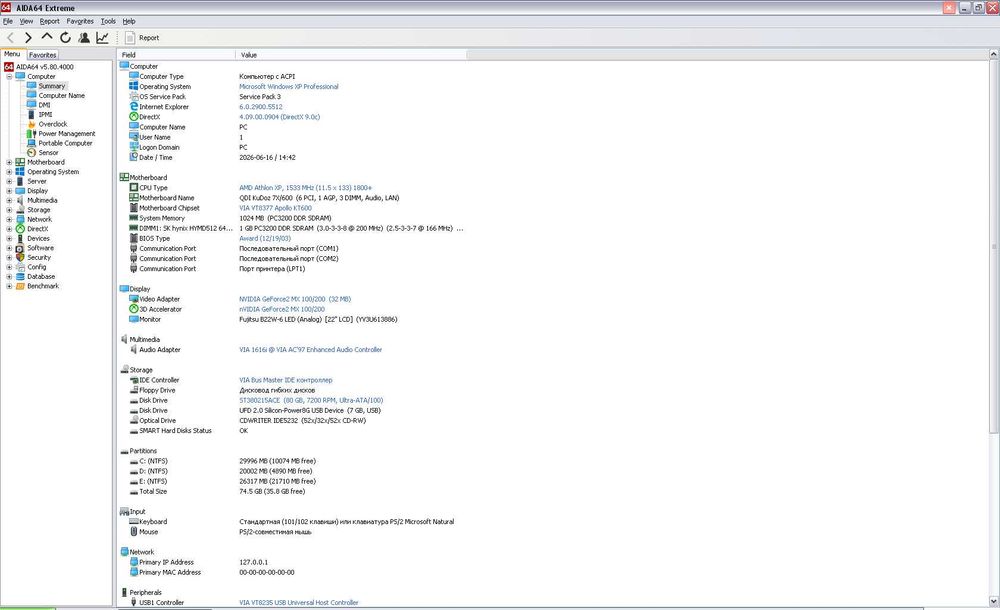Image resolution: width=1000 pixels, height=610 pixels.
Task: Click the Security shield icon in tree
Action: (x=20, y=258)
